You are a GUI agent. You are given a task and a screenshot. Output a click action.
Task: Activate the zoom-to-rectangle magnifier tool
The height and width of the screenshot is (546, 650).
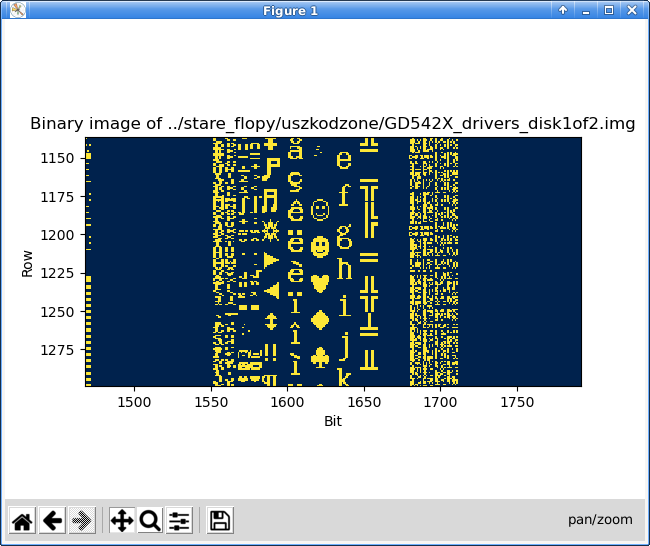tap(150, 520)
